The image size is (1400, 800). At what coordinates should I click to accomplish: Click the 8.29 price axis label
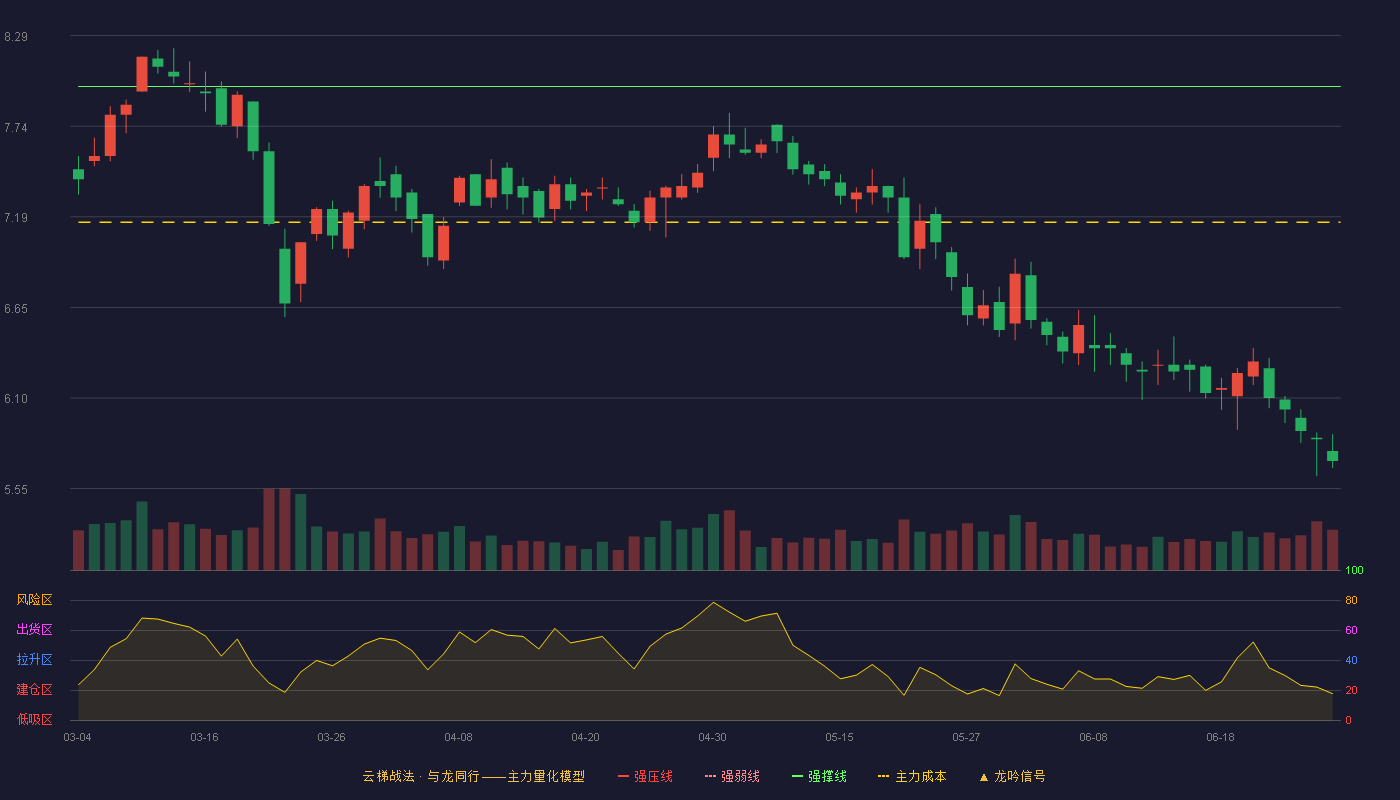tap(16, 37)
